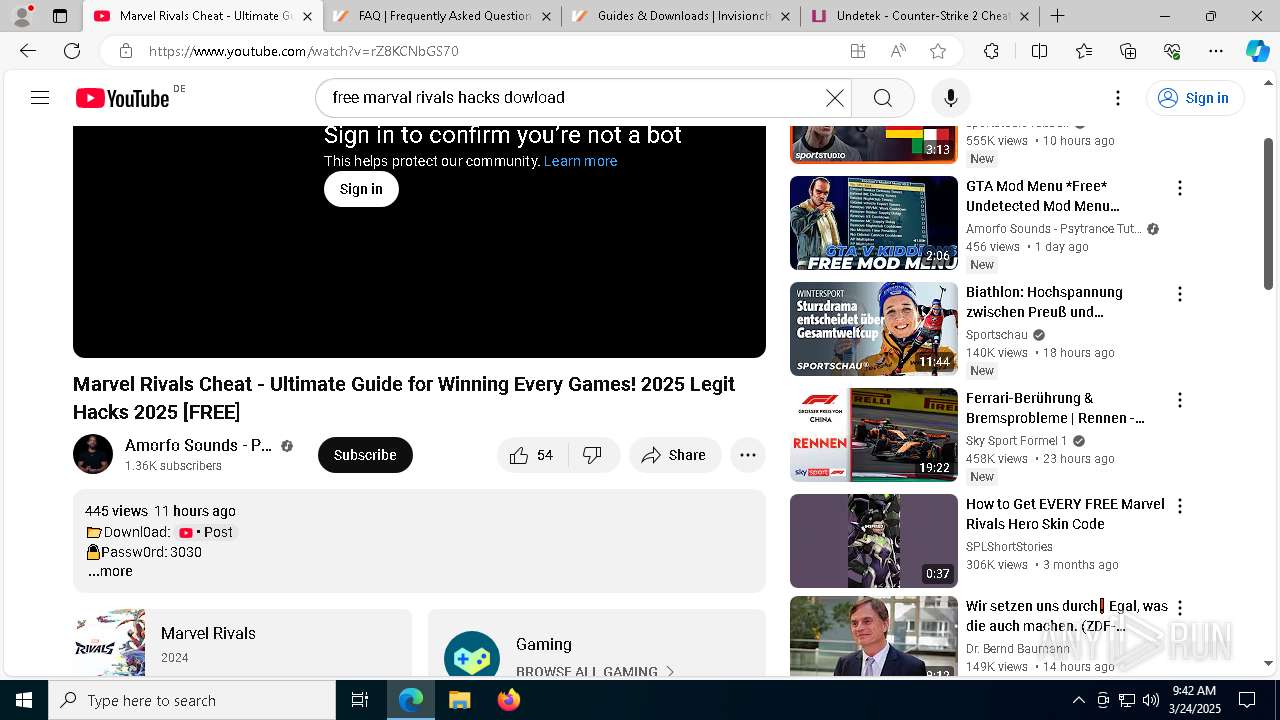This screenshot has height=720, width=1280.
Task: Switch to FAQ Frequently Asked Questions tab
Action: 442,16
